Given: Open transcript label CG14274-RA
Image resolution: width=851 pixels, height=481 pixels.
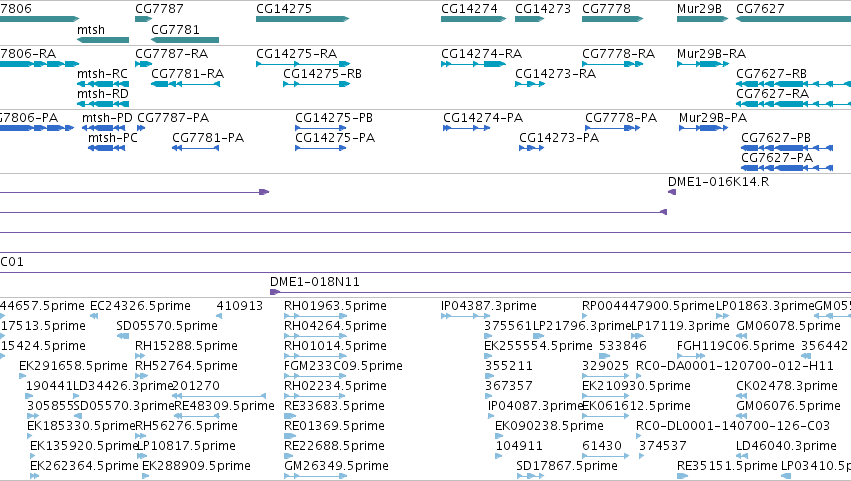Looking at the screenshot, I should pyautogui.click(x=481, y=54).
